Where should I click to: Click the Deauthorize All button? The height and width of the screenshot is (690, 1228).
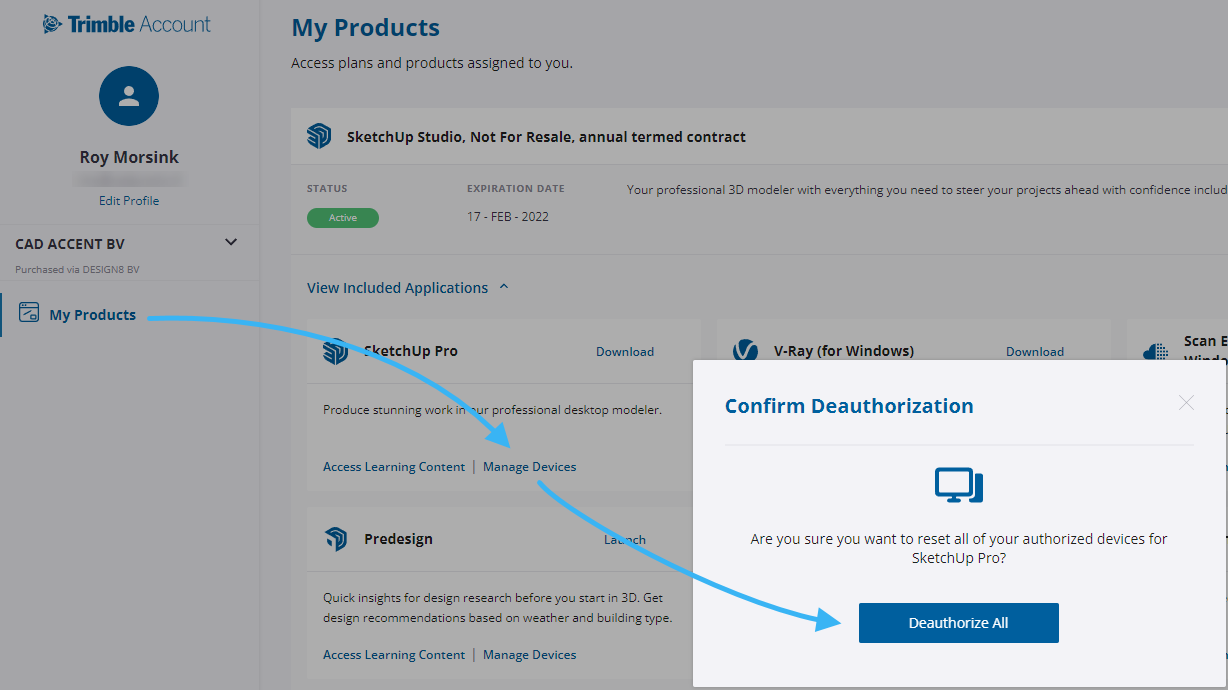point(959,623)
